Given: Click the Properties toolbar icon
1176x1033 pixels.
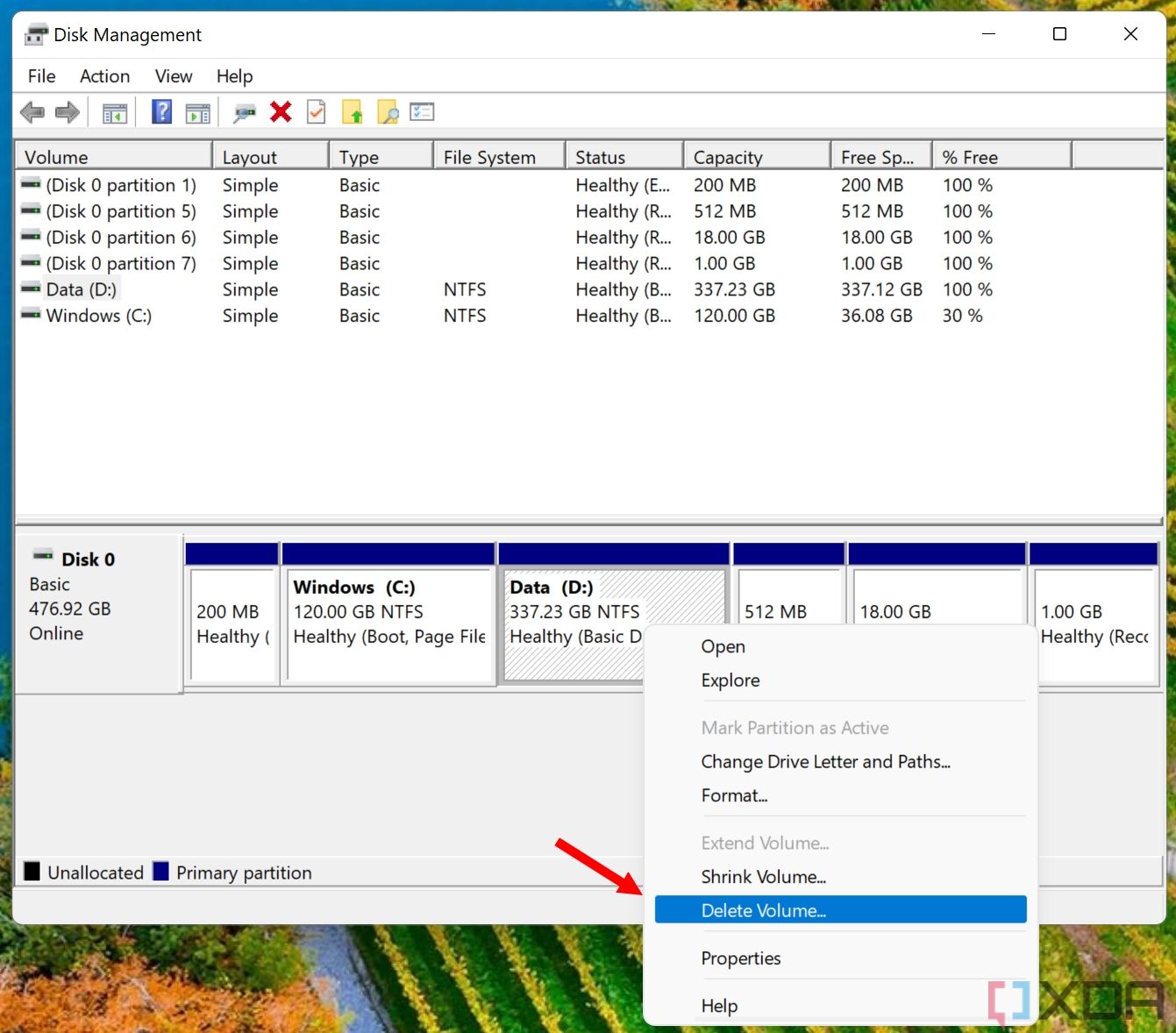Looking at the screenshot, I should pyautogui.click(x=422, y=111).
